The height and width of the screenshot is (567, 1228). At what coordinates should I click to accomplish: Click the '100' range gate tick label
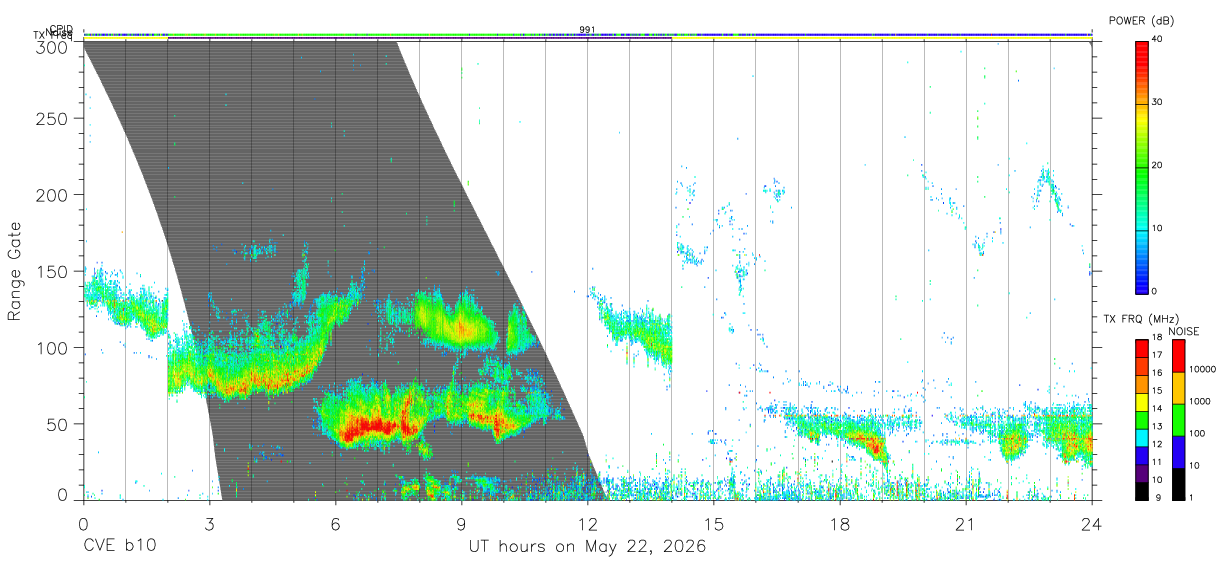pyautogui.click(x=54, y=348)
